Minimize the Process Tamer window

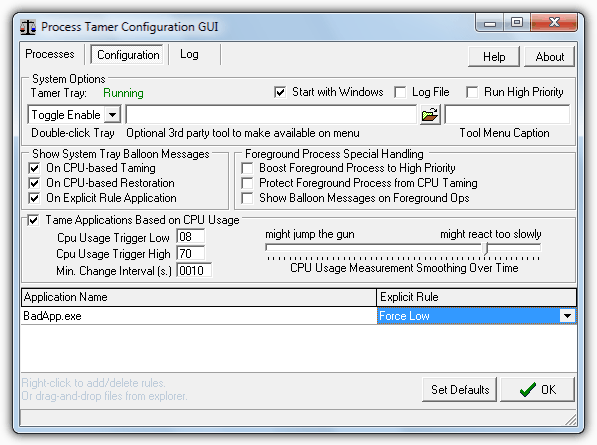coord(490,23)
